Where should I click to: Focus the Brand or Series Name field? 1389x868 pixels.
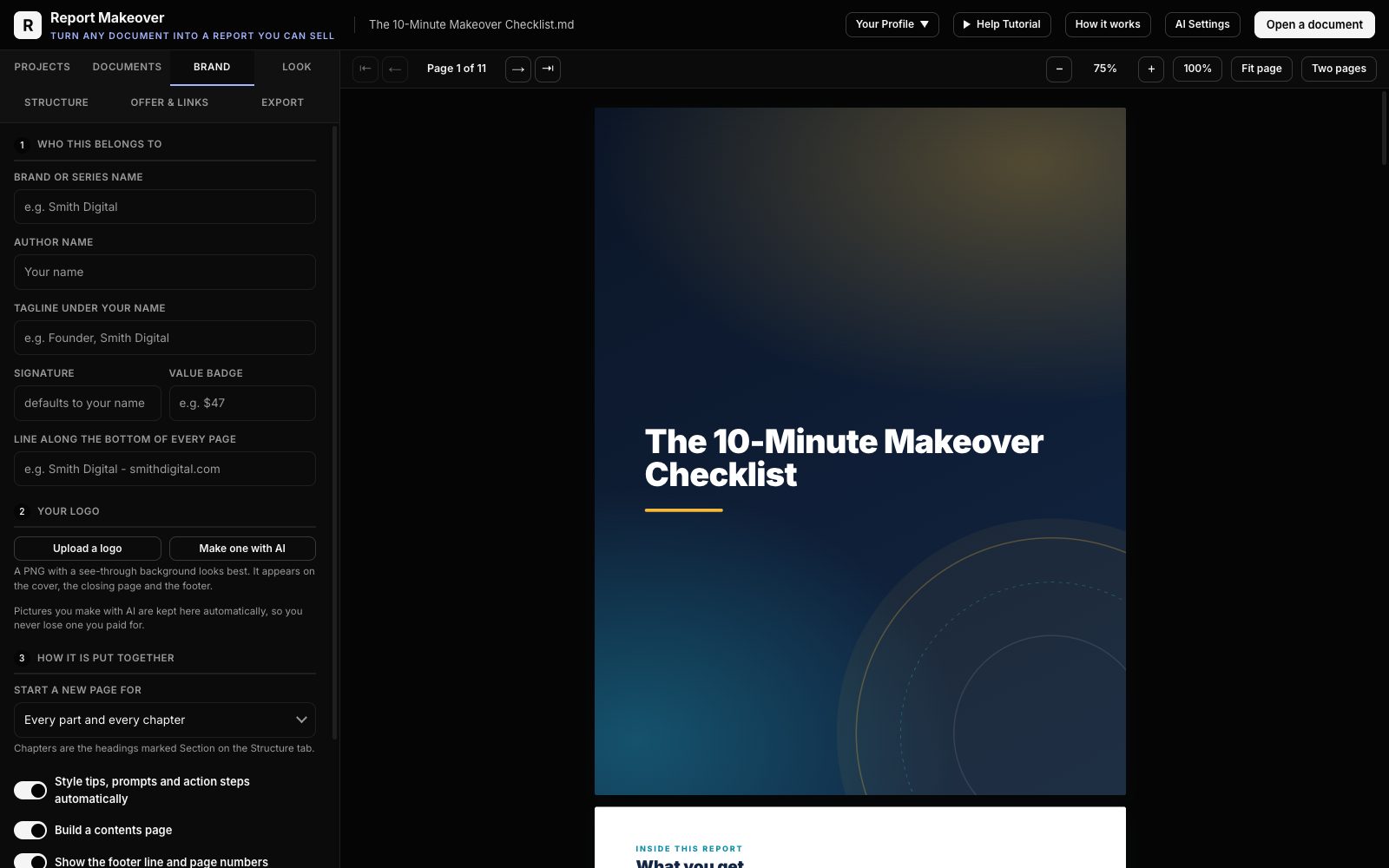click(x=165, y=207)
